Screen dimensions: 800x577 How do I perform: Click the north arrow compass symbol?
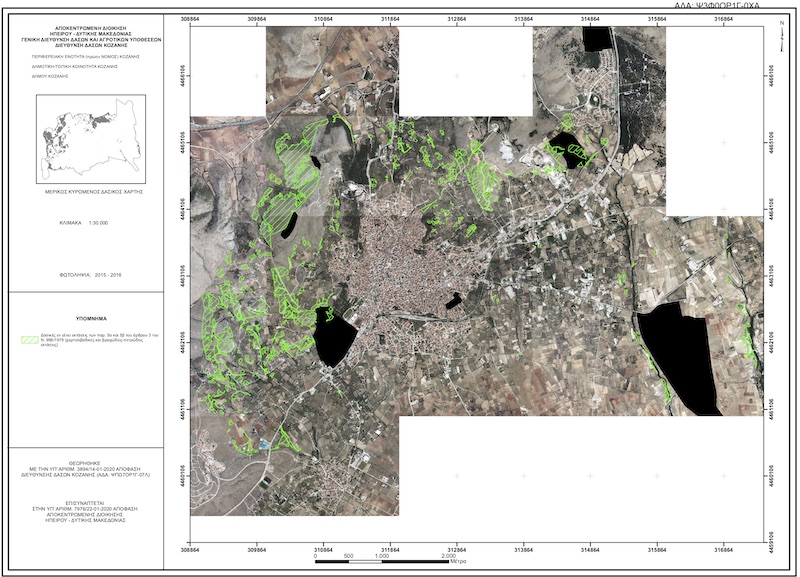(x=780, y=30)
